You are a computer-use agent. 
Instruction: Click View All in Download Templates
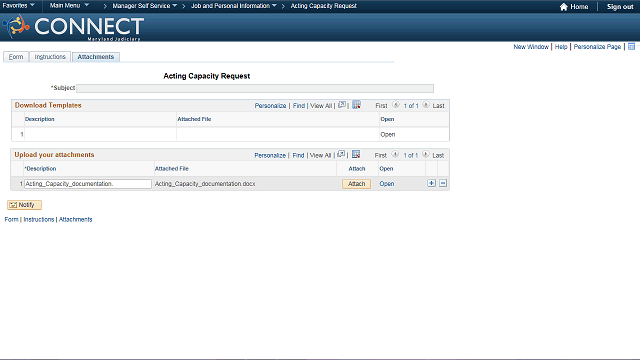pyautogui.click(x=321, y=106)
